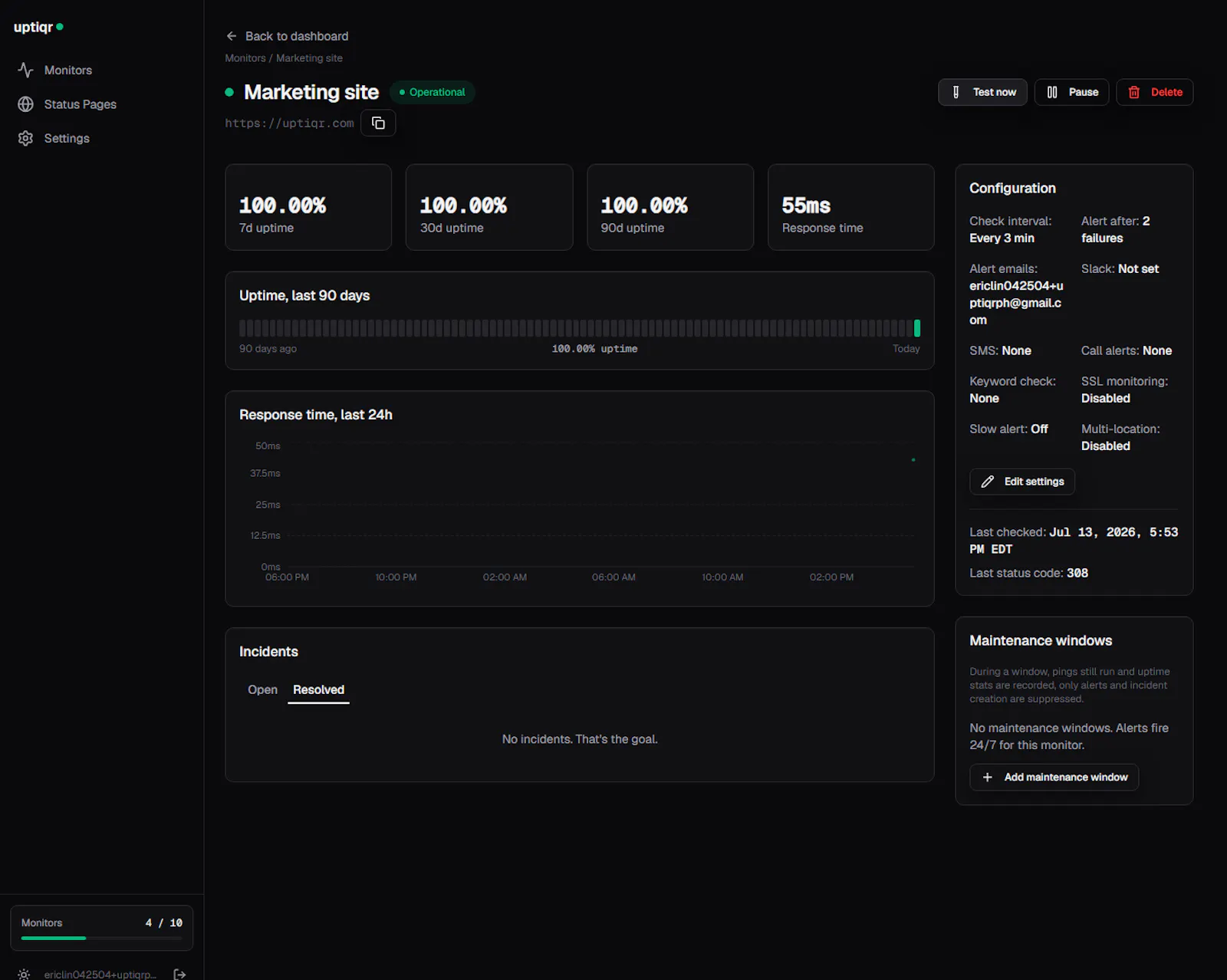The image size is (1227, 980).
Task: Click the uptiqr logo
Action: click(x=38, y=27)
